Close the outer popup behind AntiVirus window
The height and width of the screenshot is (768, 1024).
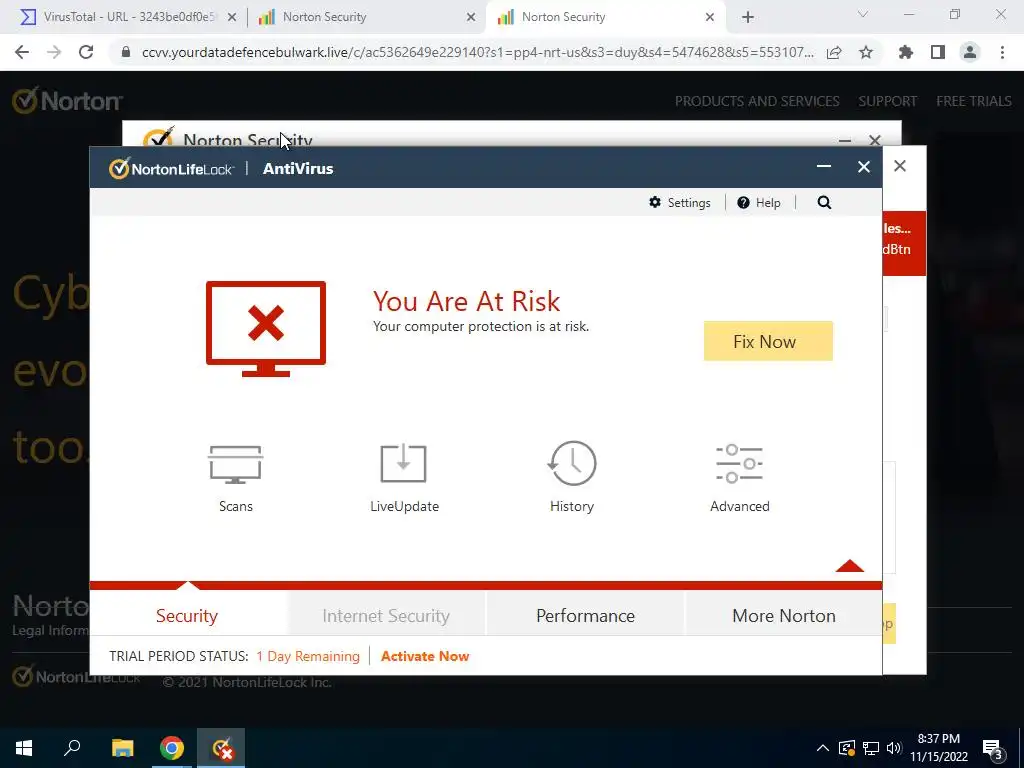tap(900, 166)
